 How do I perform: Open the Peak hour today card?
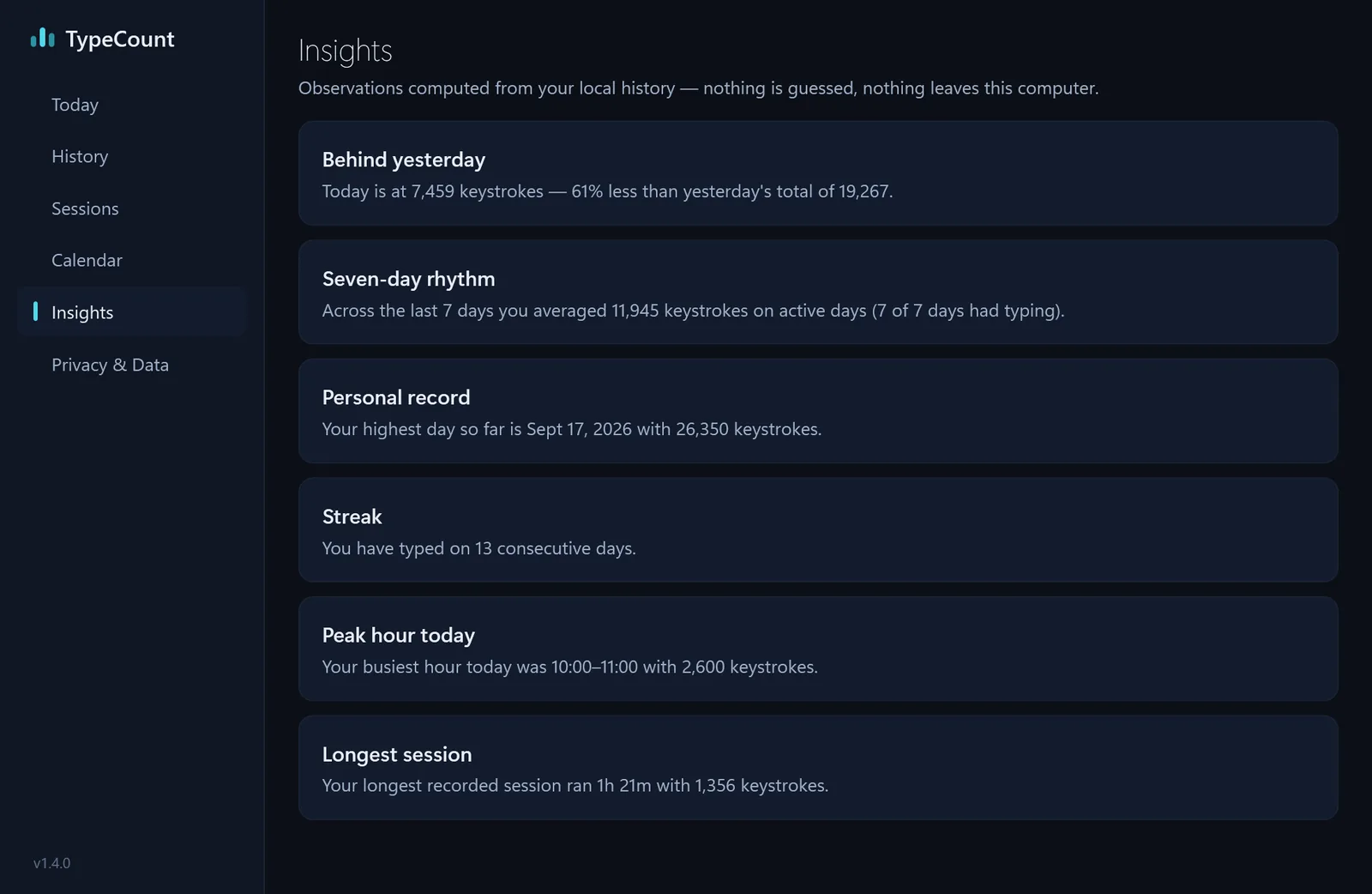coord(818,649)
